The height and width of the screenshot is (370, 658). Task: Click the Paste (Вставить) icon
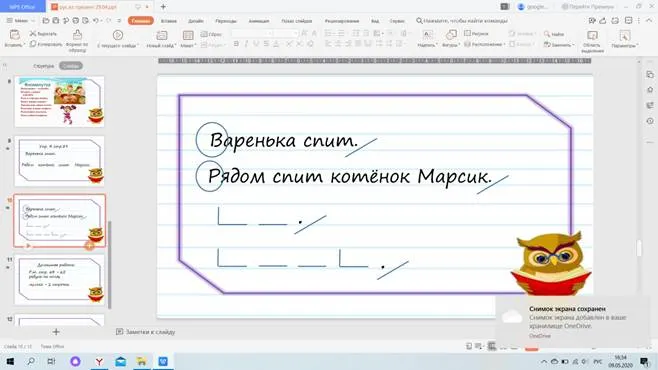point(15,35)
